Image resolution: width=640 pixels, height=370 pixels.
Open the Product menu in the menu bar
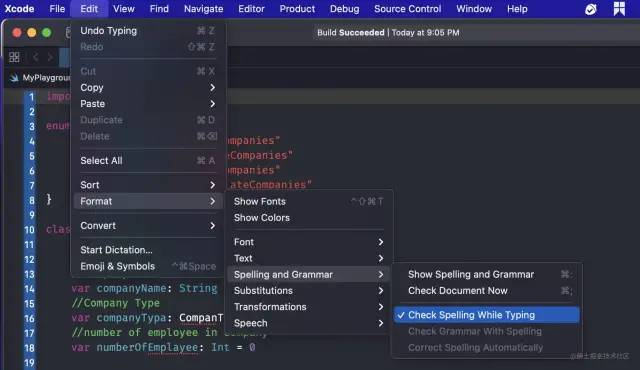[x=297, y=9]
